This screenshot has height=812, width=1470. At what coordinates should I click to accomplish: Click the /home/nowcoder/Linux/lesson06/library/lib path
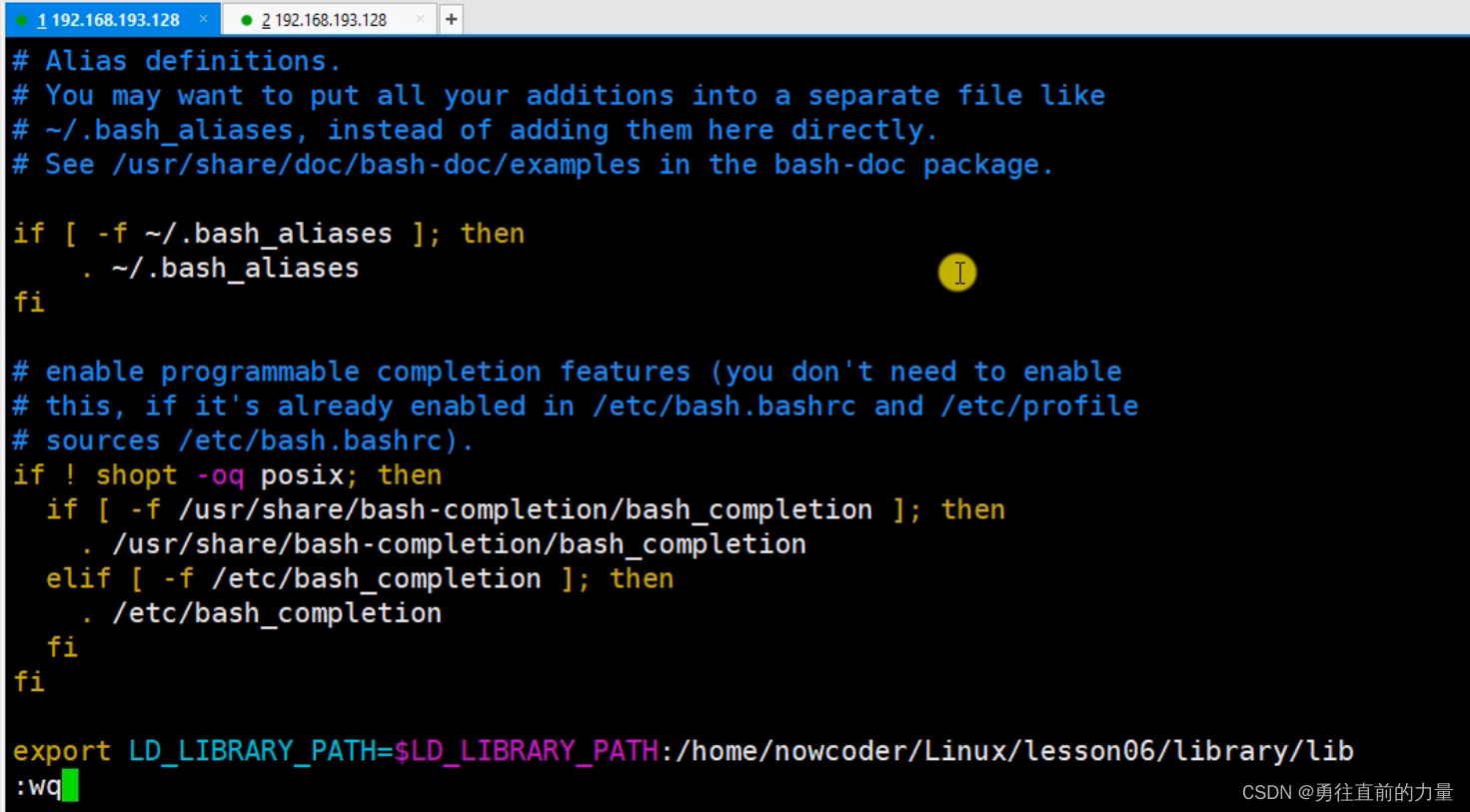point(1015,751)
